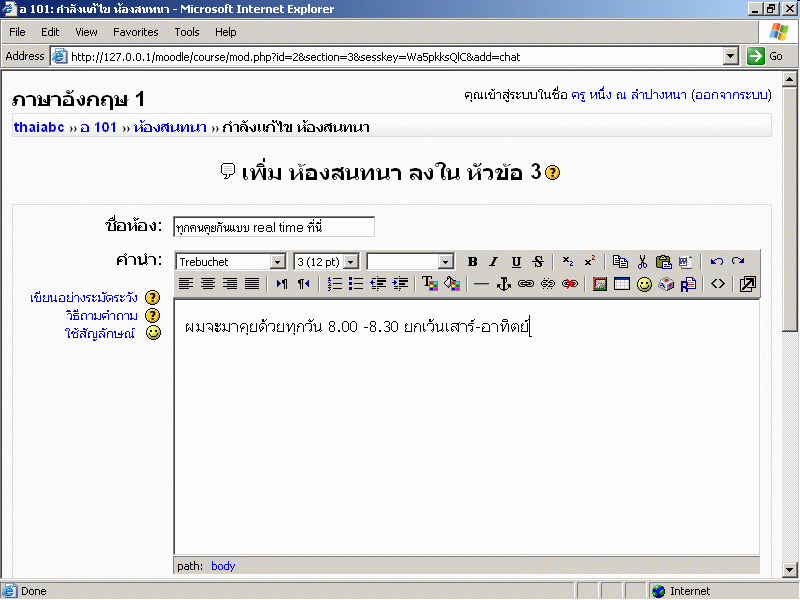
Task: Insert a bulleted list
Action: pos(356,284)
